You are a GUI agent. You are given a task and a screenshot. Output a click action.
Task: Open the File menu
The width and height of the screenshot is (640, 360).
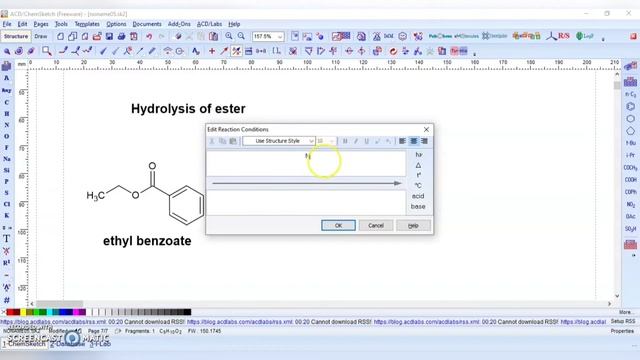click(7, 24)
